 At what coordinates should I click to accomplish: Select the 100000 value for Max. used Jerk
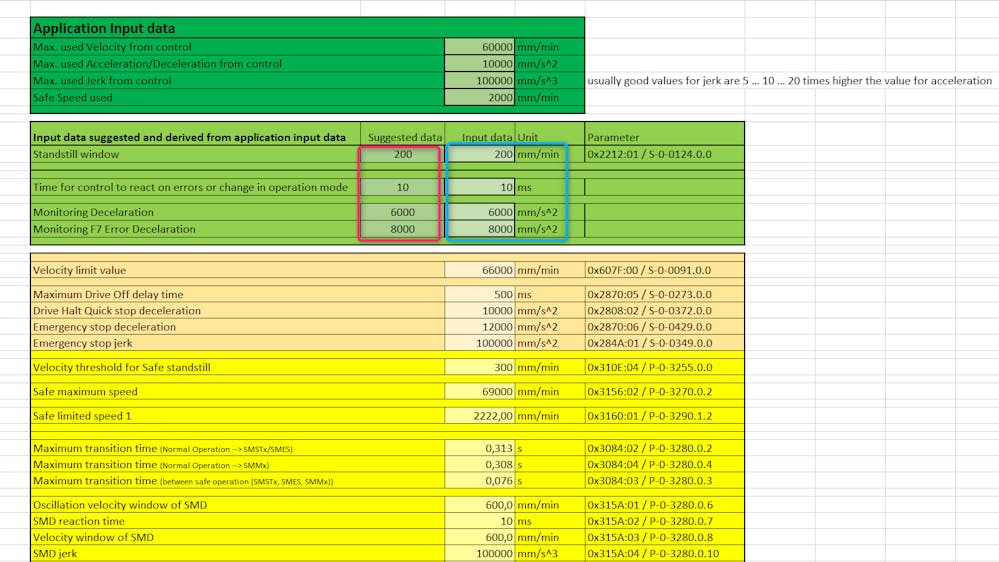tap(479, 81)
